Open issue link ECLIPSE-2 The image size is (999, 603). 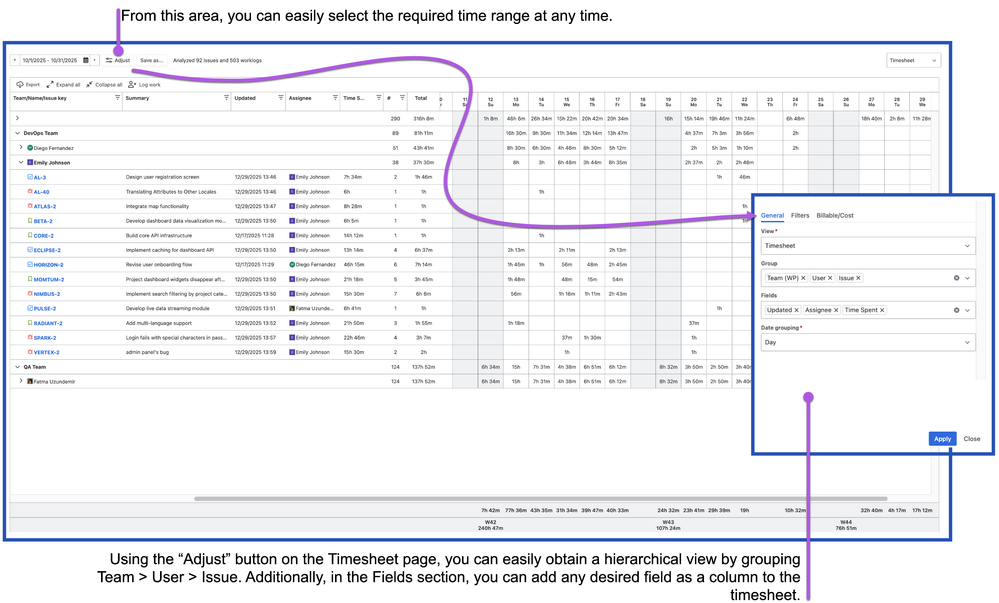point(47,251)
